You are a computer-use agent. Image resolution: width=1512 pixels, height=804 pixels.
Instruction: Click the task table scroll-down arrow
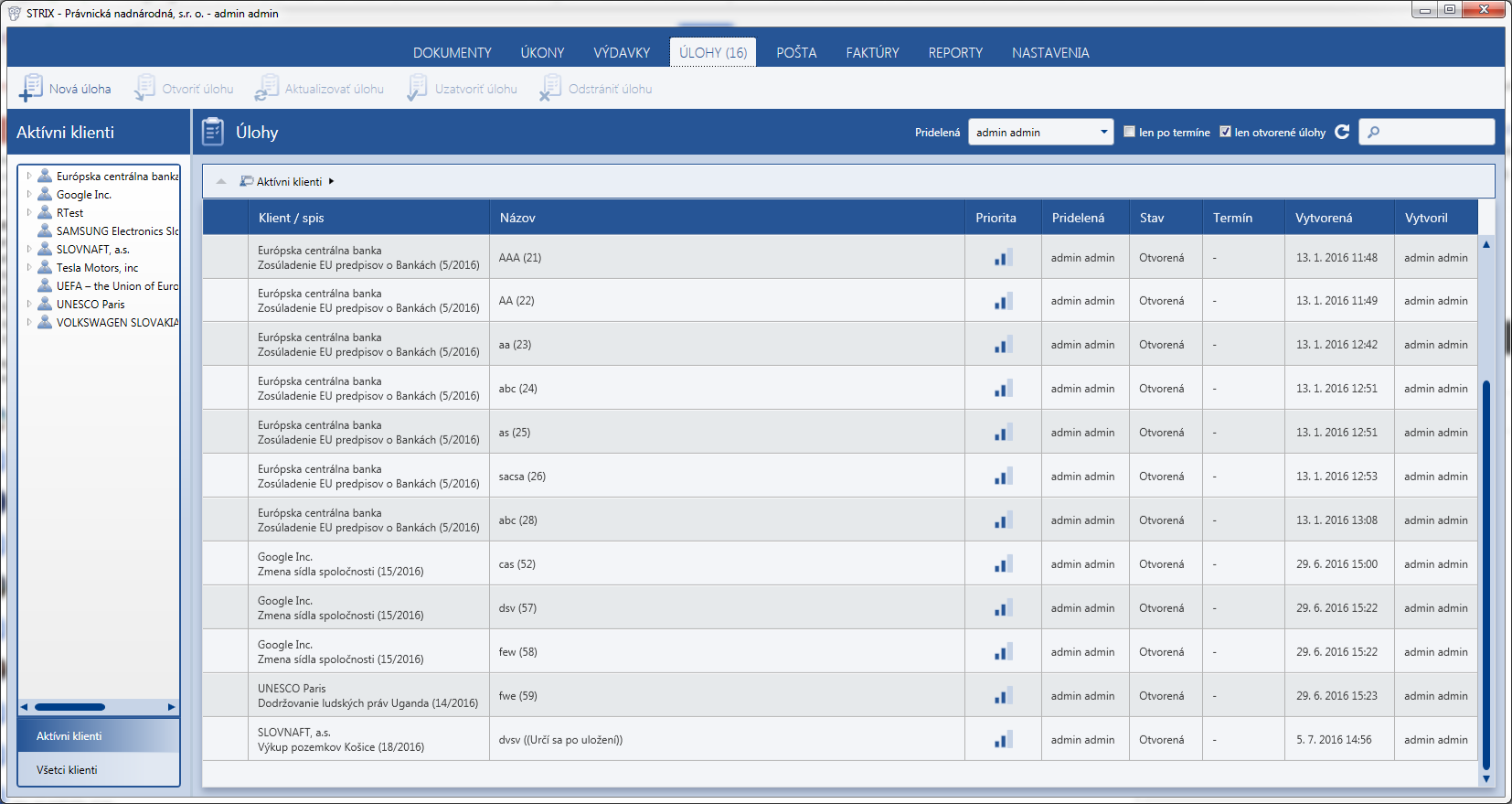(x=1486, y=779)
